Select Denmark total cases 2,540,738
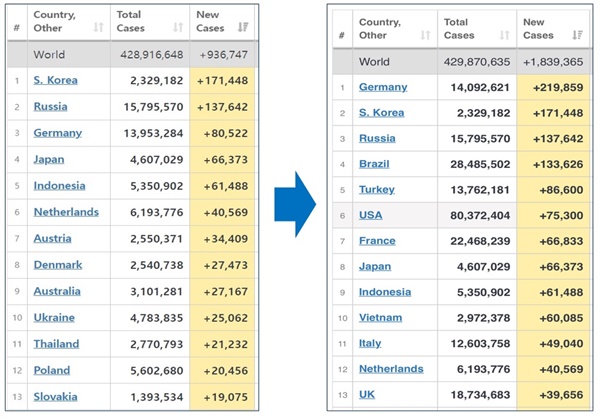Image resolution: width=600 pixels, height=419 pixels. click(x=157, y=266)
